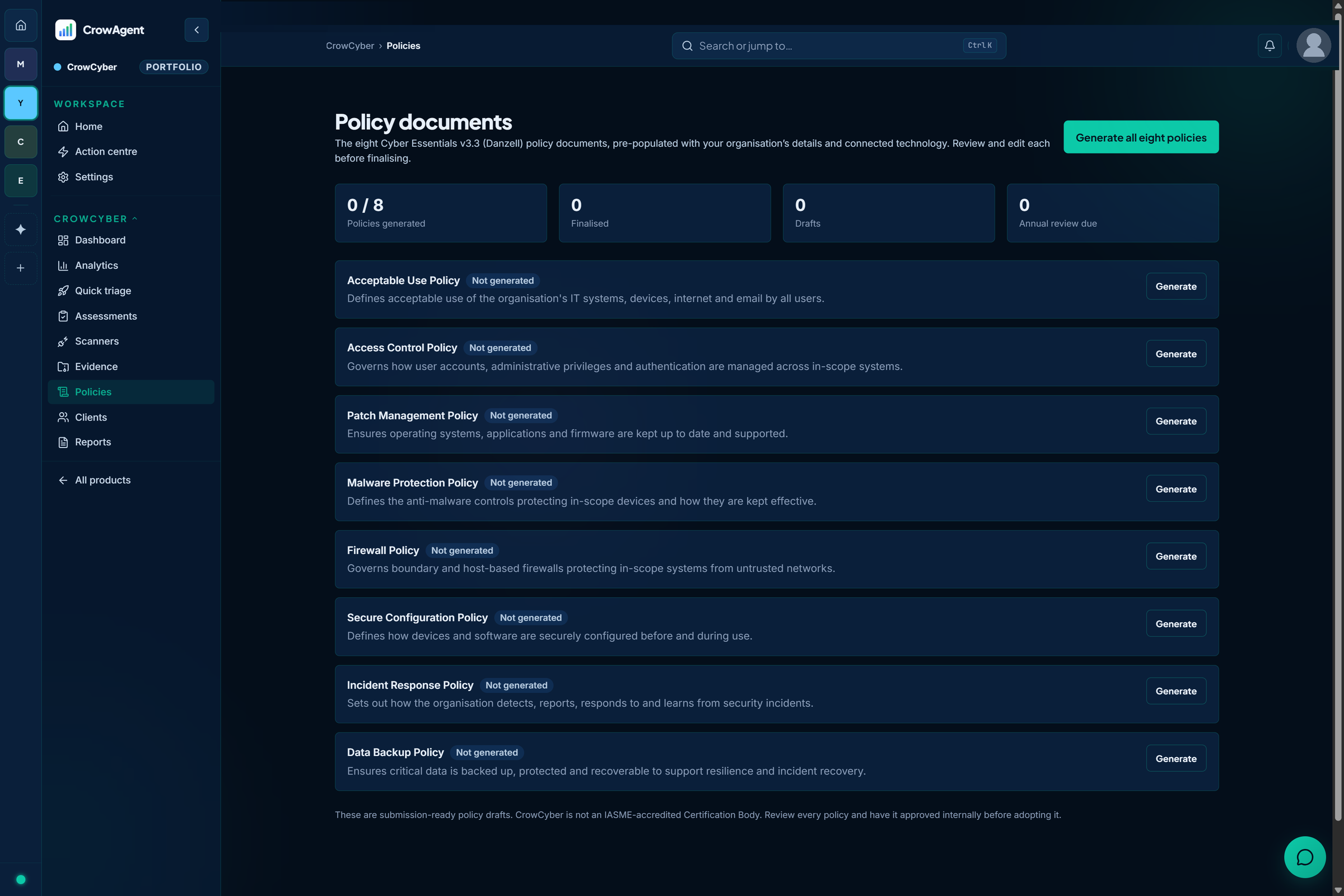Viewport: 1344px width, 896px height.
Task: Click Generate all eight policies
Action: (1141, 137)
